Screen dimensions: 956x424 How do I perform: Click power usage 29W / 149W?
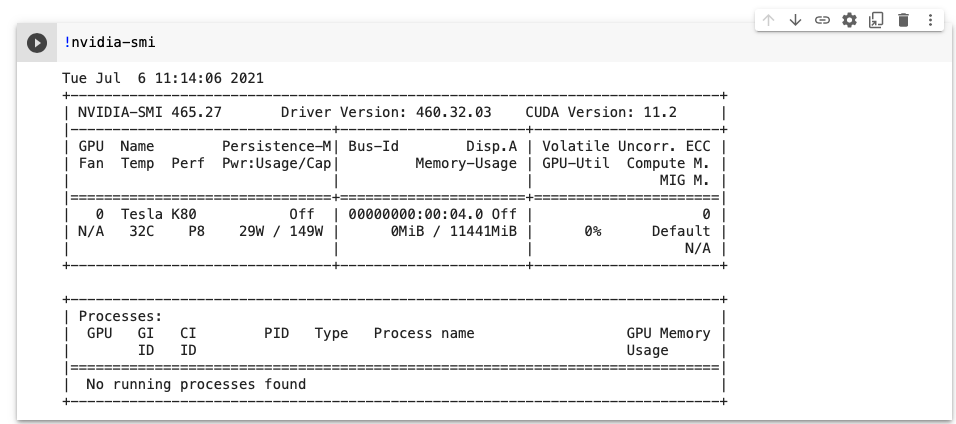click(x=281, y=231)
